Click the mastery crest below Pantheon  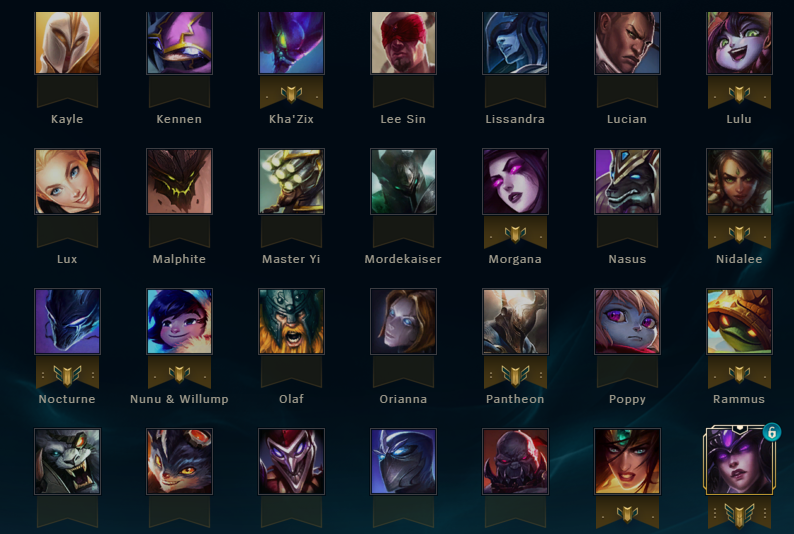point(515,373)
